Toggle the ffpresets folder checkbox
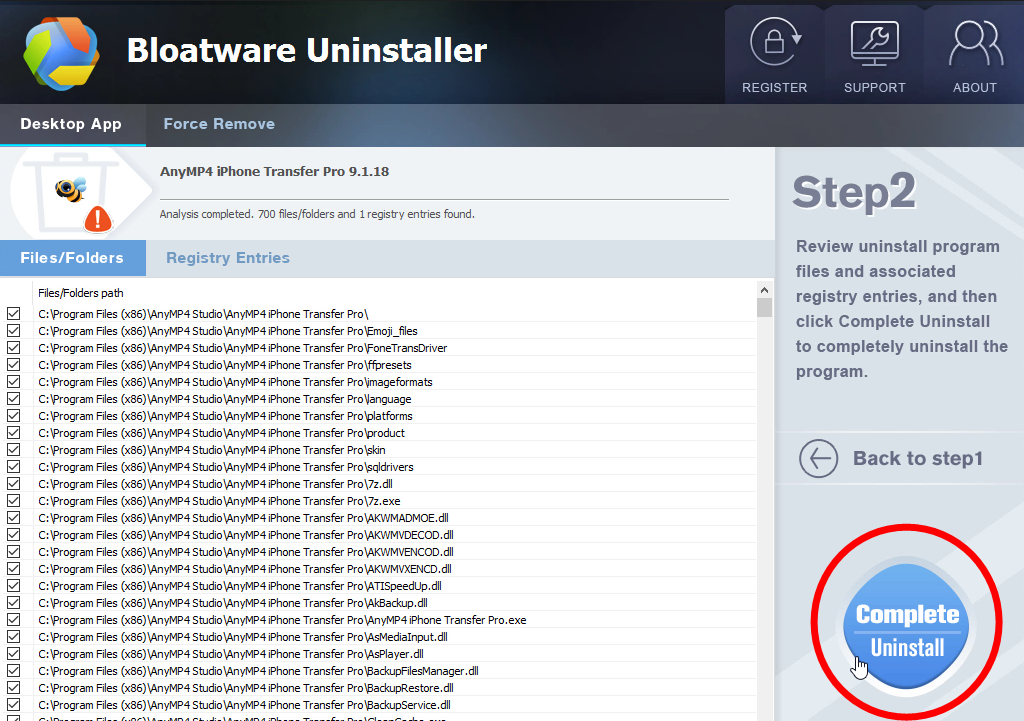1024x721 pixels. point(13,365)
